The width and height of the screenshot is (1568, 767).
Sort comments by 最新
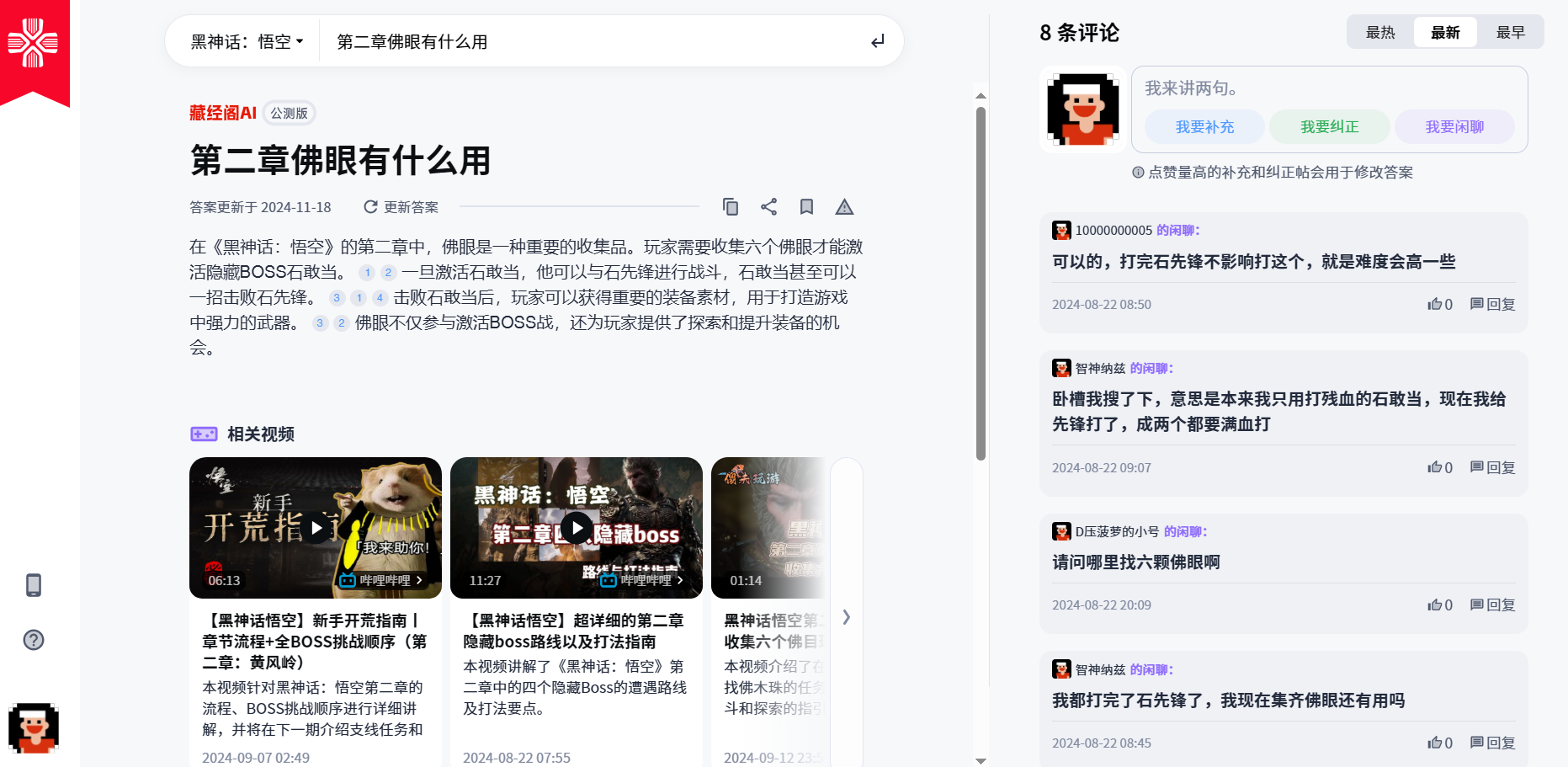1445,32
